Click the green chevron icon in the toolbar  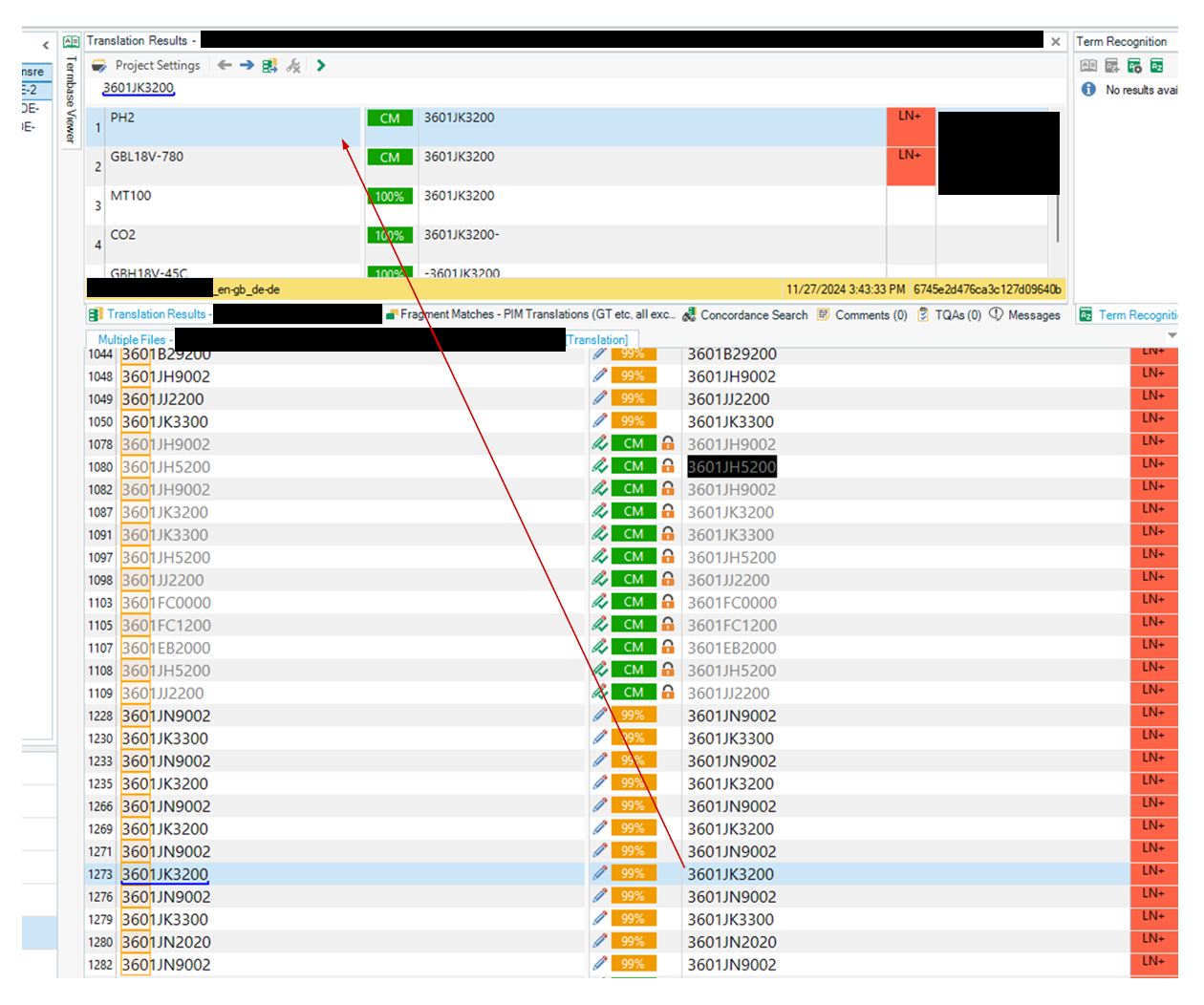click(321, 66)
